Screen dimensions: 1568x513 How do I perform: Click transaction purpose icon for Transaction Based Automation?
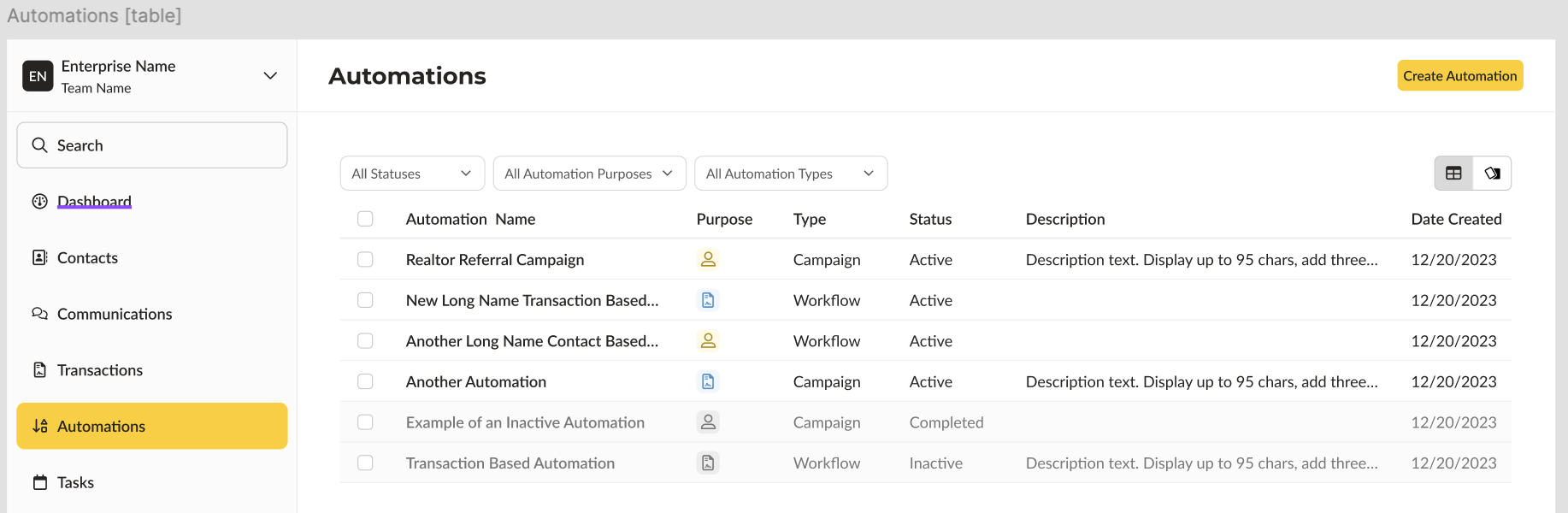tap(708, 463)
